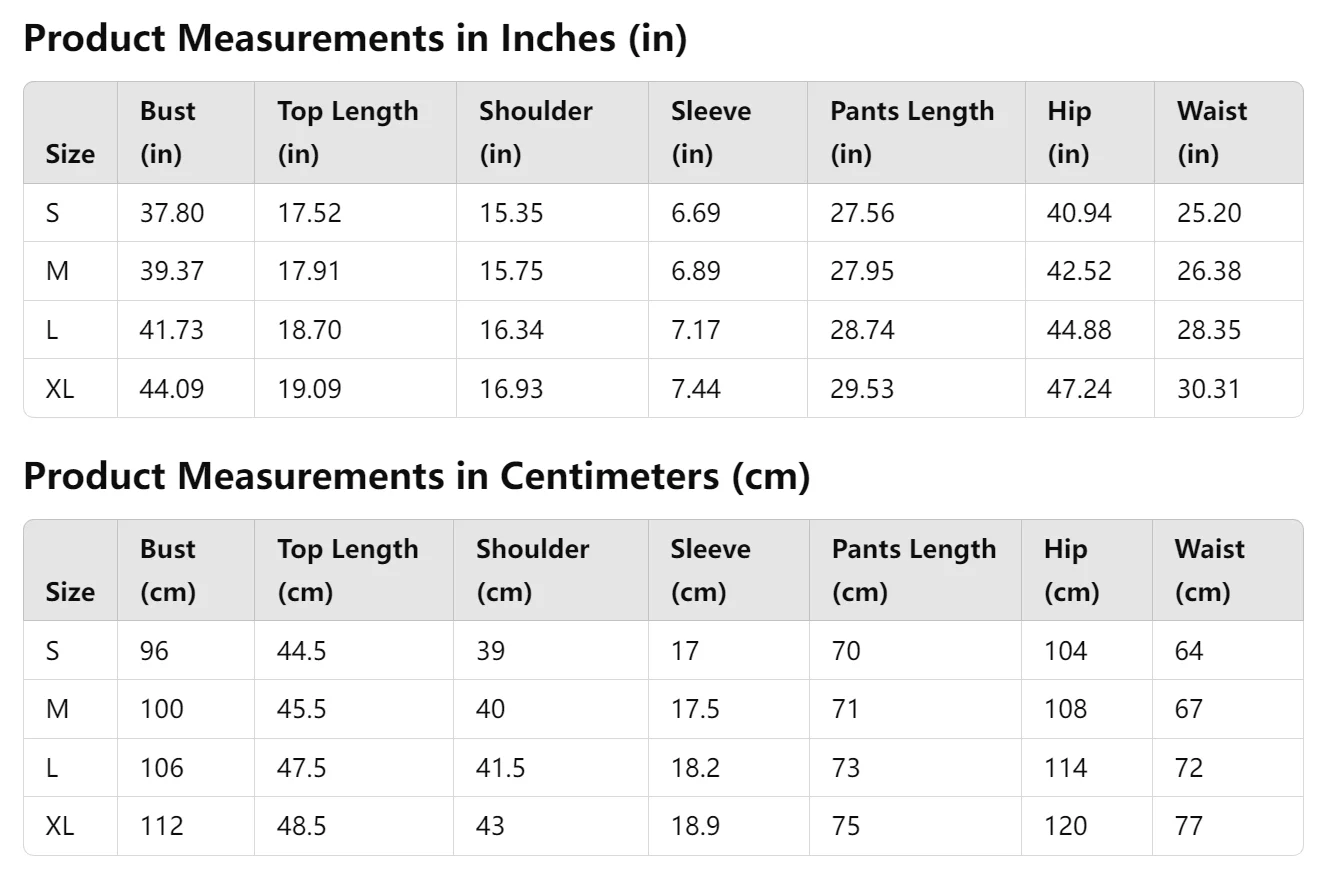Click the 'Pants Length (in)' column header
The height and width of the screenshot is (874, 1324).
(912, 132)
